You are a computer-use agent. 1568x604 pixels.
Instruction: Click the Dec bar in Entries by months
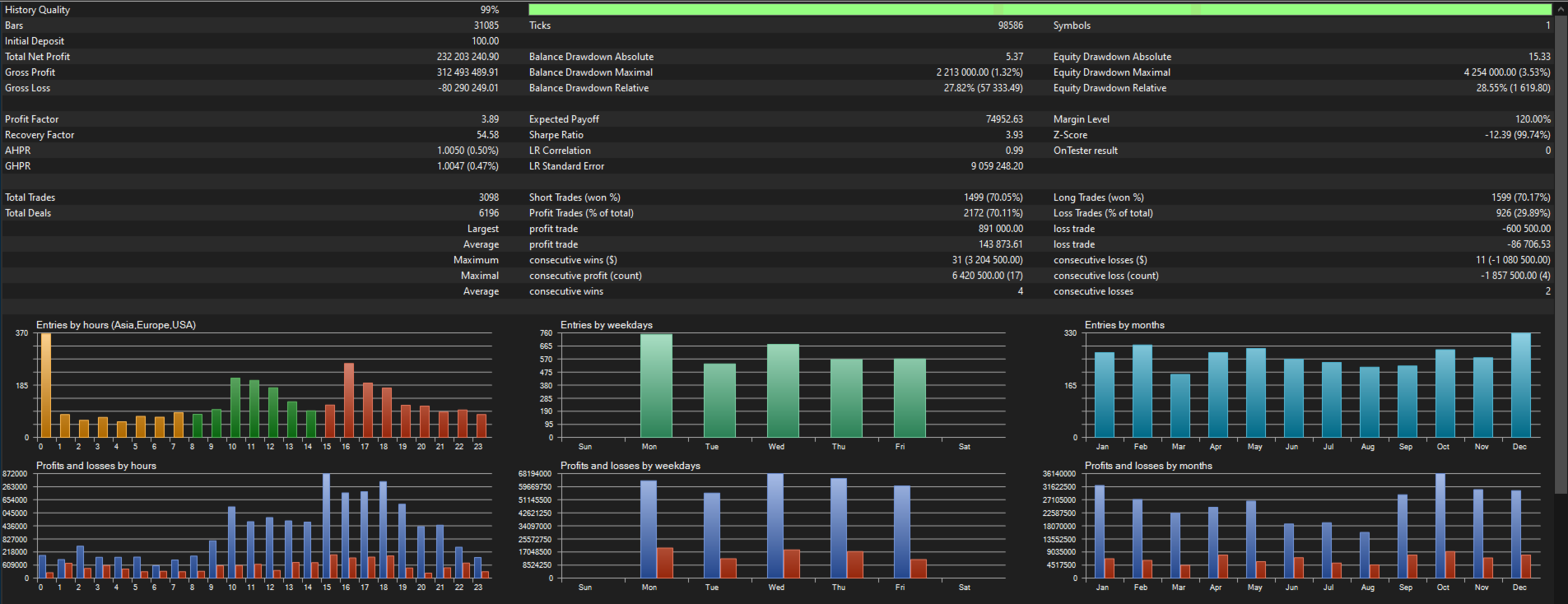click(1520, 385)
